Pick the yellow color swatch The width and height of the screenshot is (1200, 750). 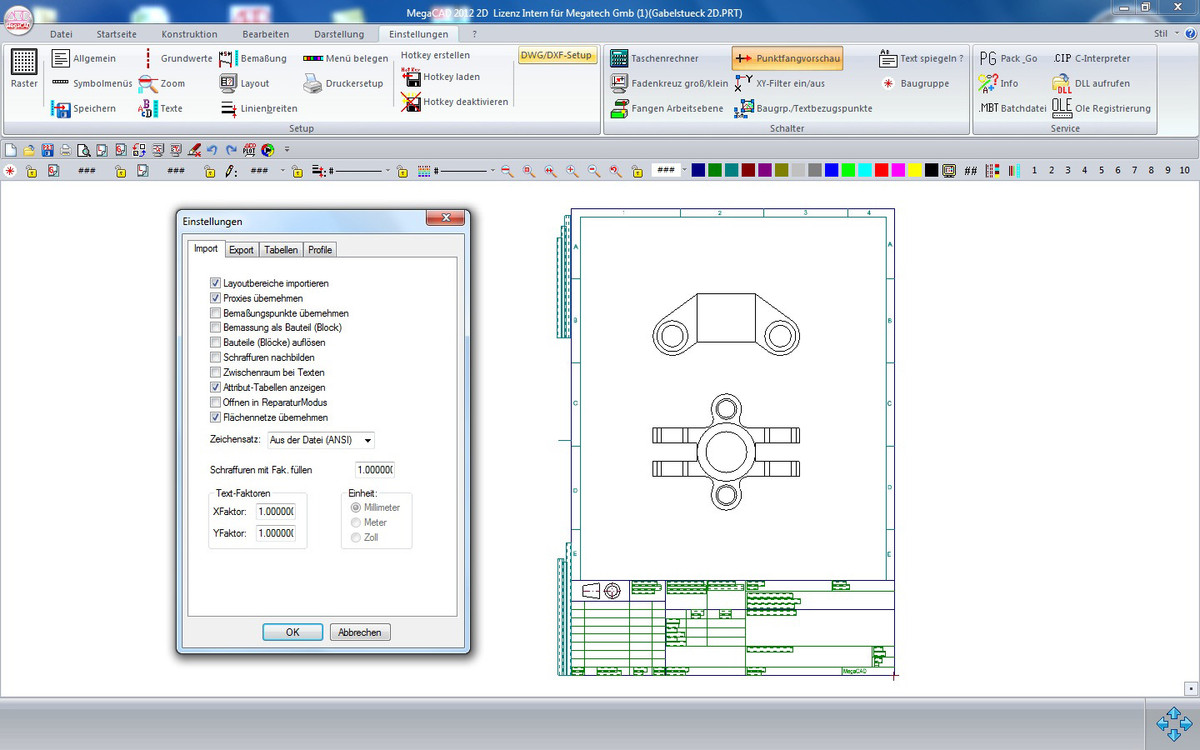click(x=915, y=171)
